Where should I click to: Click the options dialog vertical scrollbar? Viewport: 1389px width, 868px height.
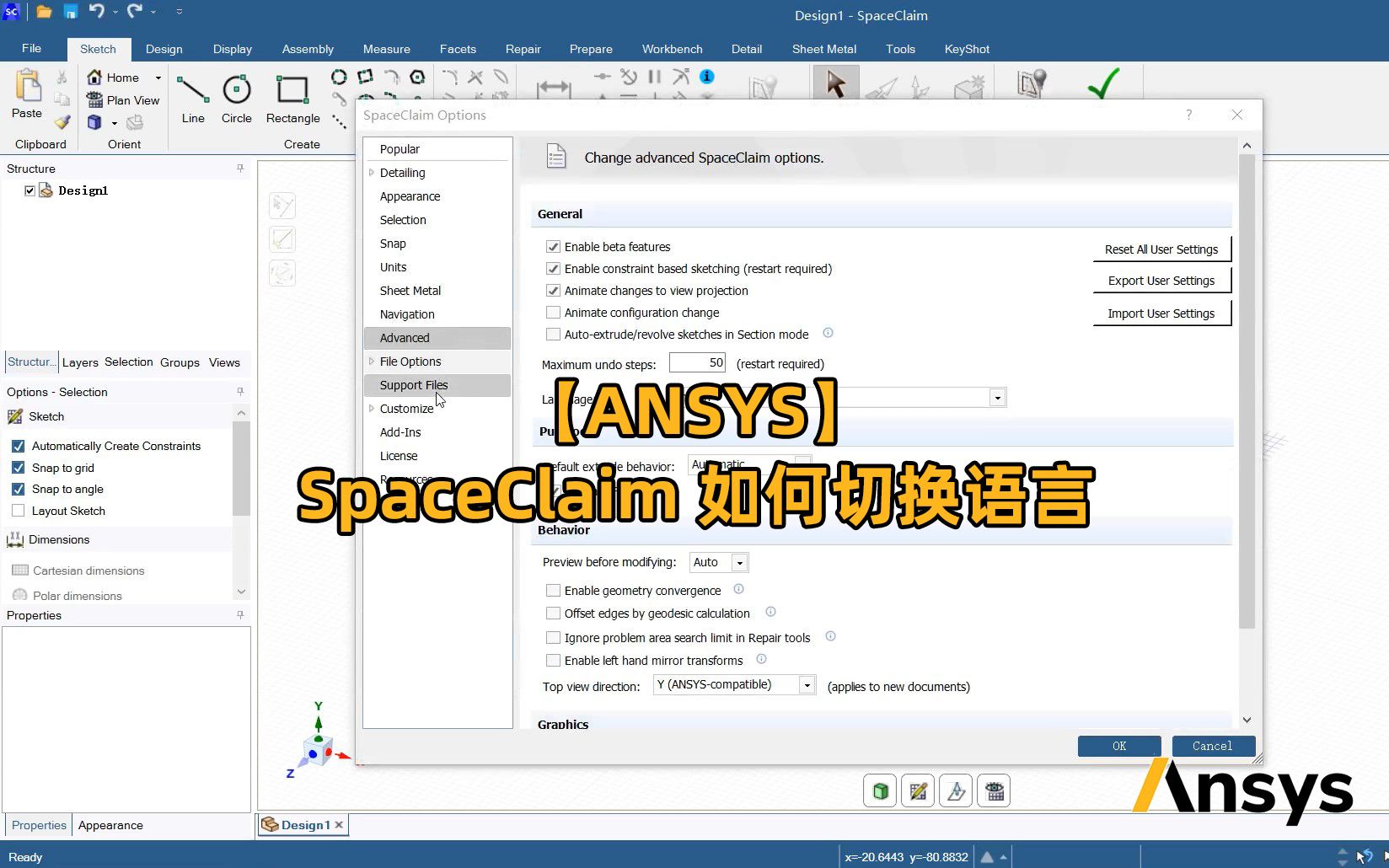(1247, 392)
